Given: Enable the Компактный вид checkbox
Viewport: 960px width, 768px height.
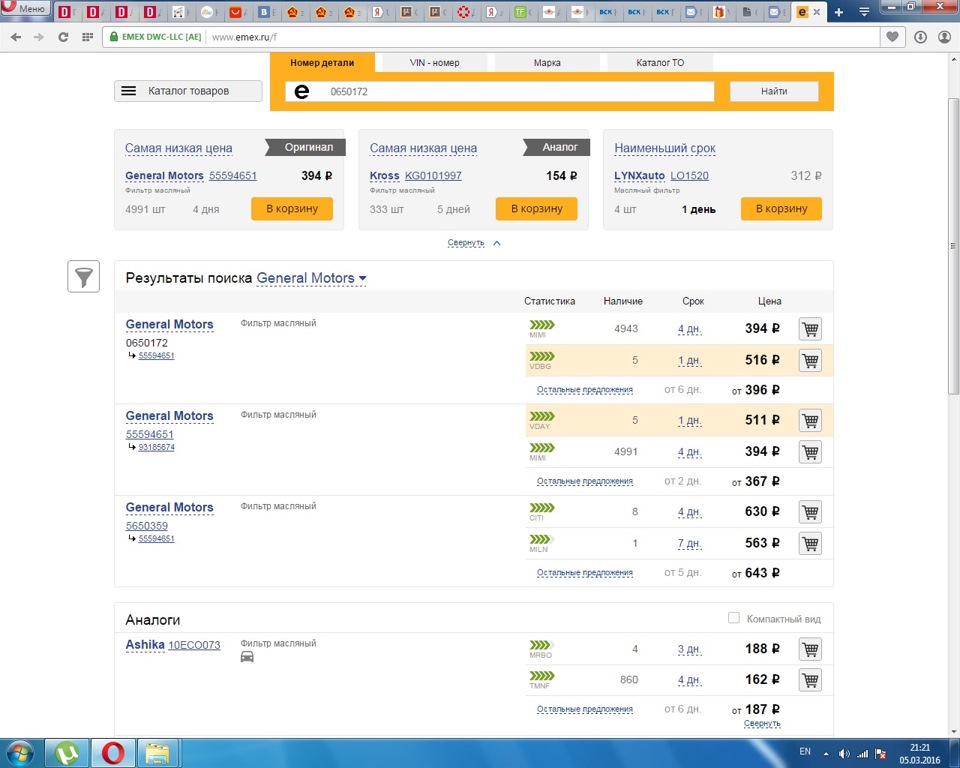Looking at the screenshot, I should point(733,618).
